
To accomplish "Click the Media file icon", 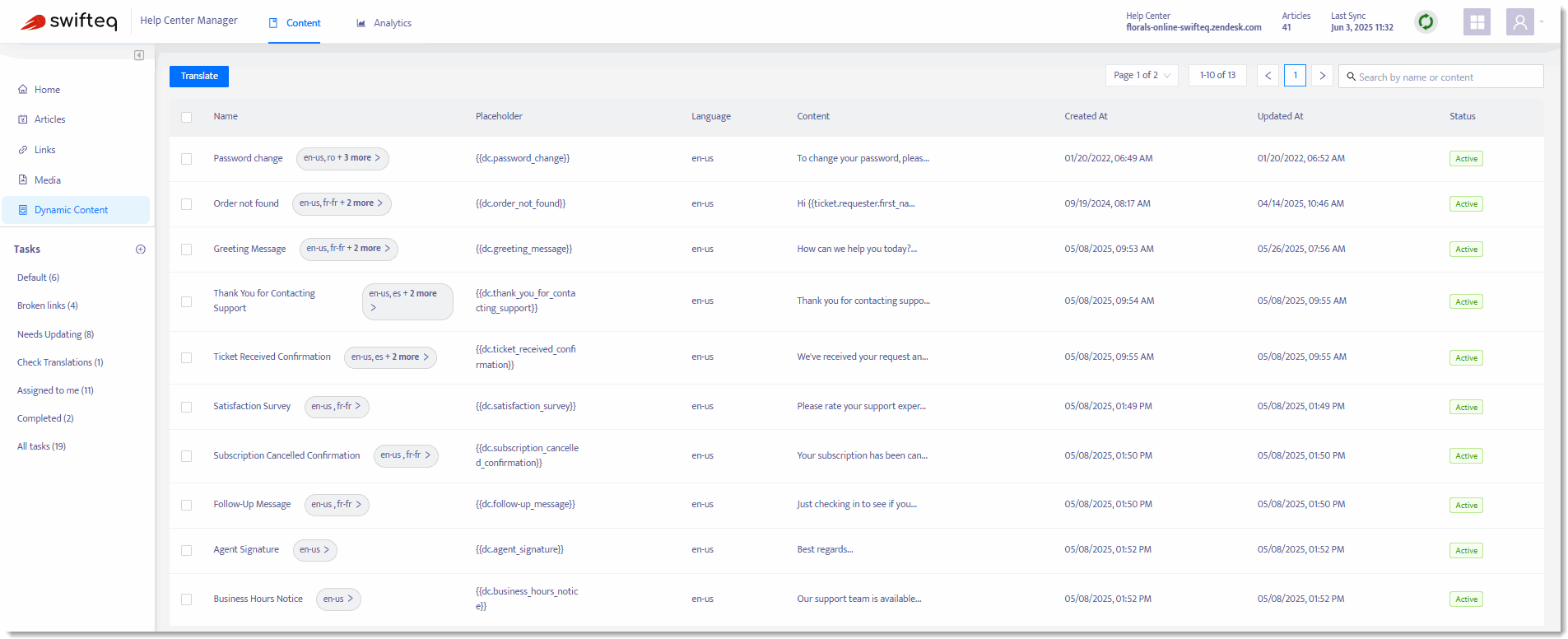I will pos(23,180).
